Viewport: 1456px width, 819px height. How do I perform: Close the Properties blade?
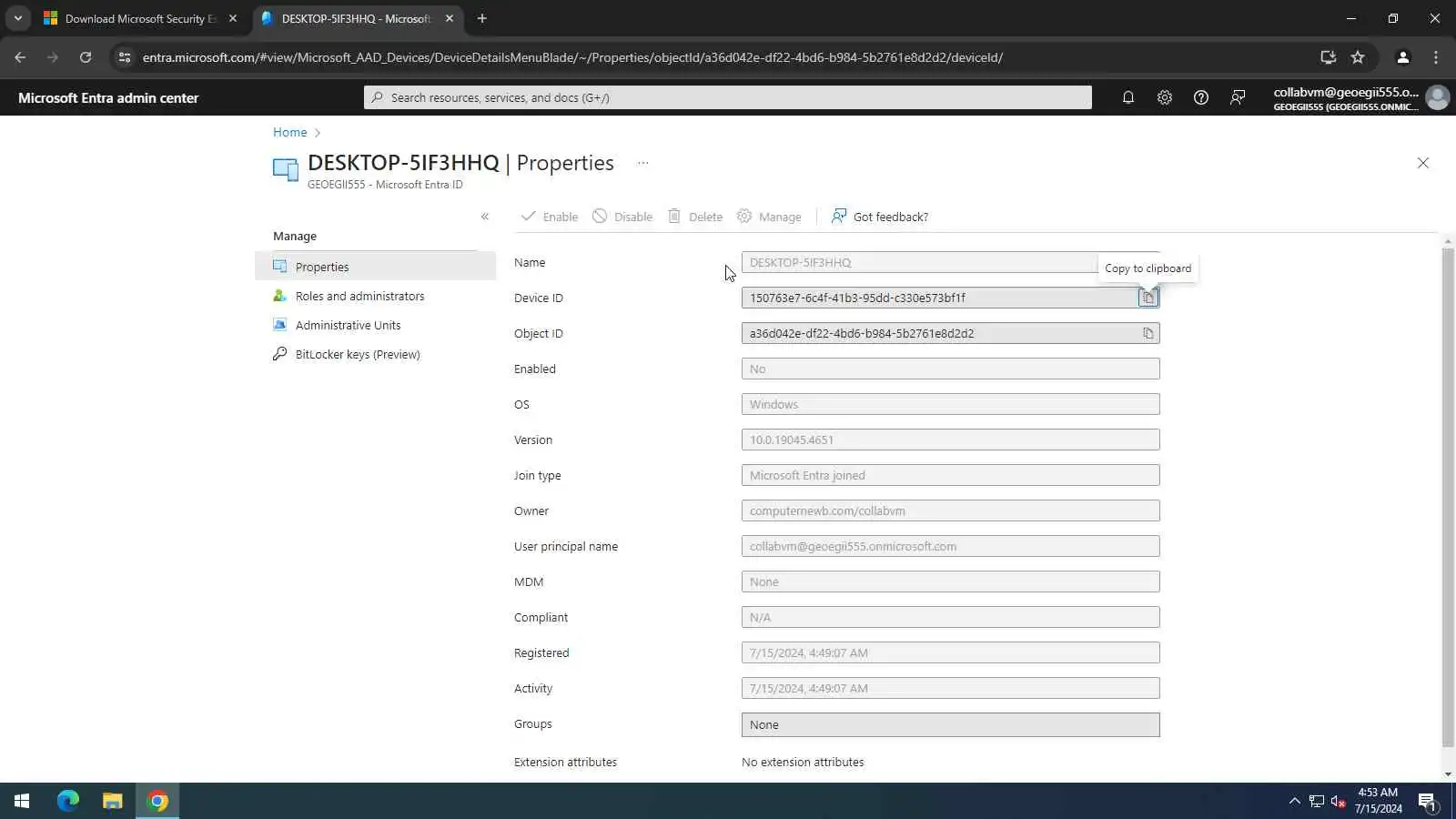tap(1423, 163)
